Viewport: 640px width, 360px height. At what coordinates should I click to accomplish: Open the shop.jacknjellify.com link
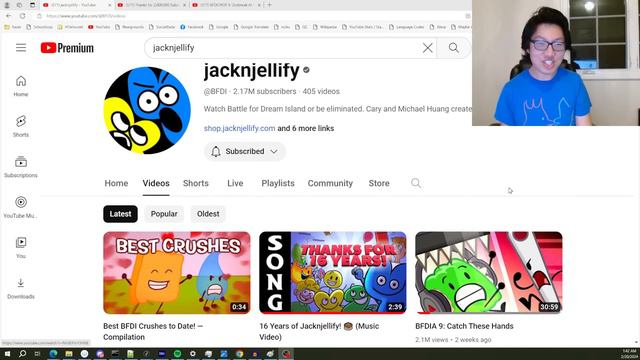[240, 128]
